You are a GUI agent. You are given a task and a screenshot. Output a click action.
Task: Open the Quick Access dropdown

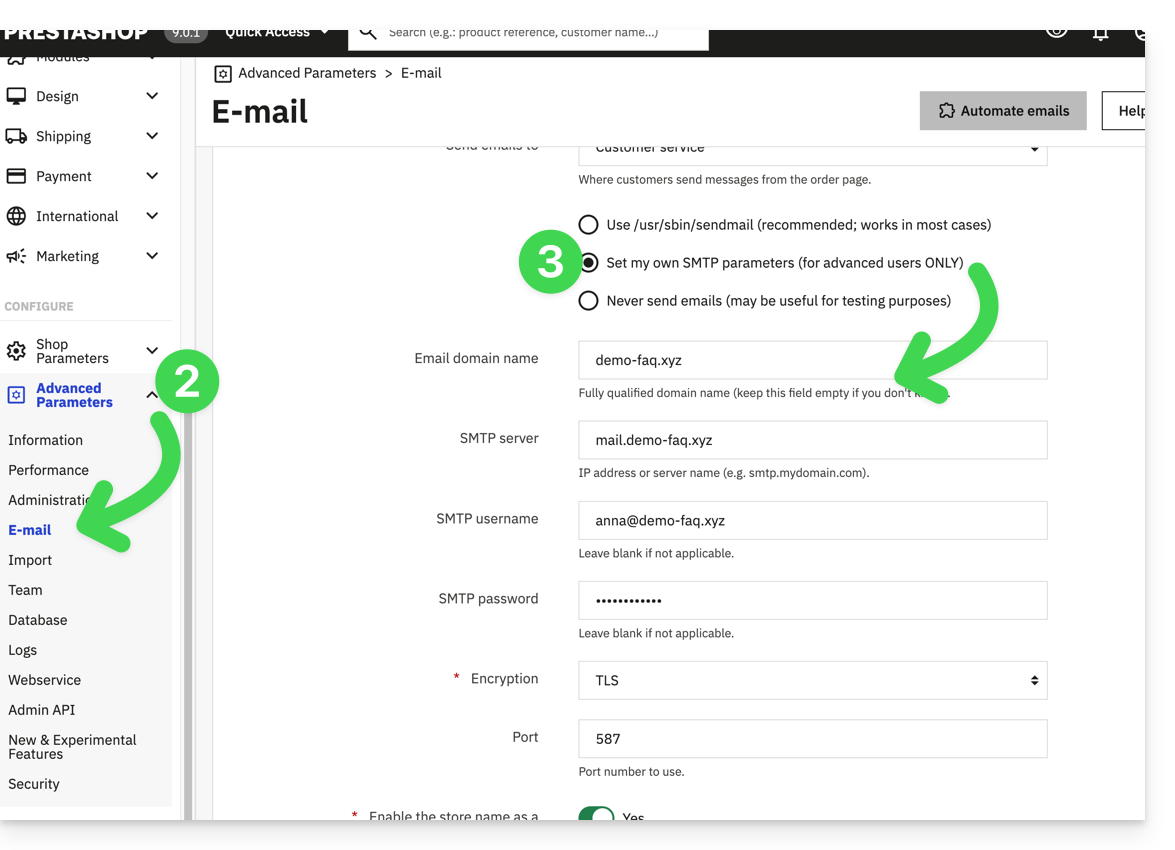(x=276, y=33)
